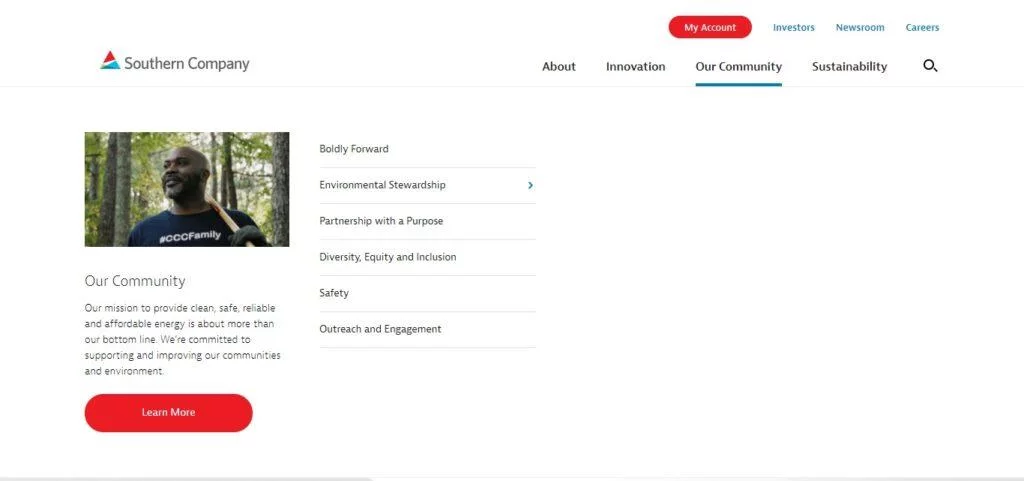Open the About menu
This screenshot has width=1024, height=481.
click(559, 67)
